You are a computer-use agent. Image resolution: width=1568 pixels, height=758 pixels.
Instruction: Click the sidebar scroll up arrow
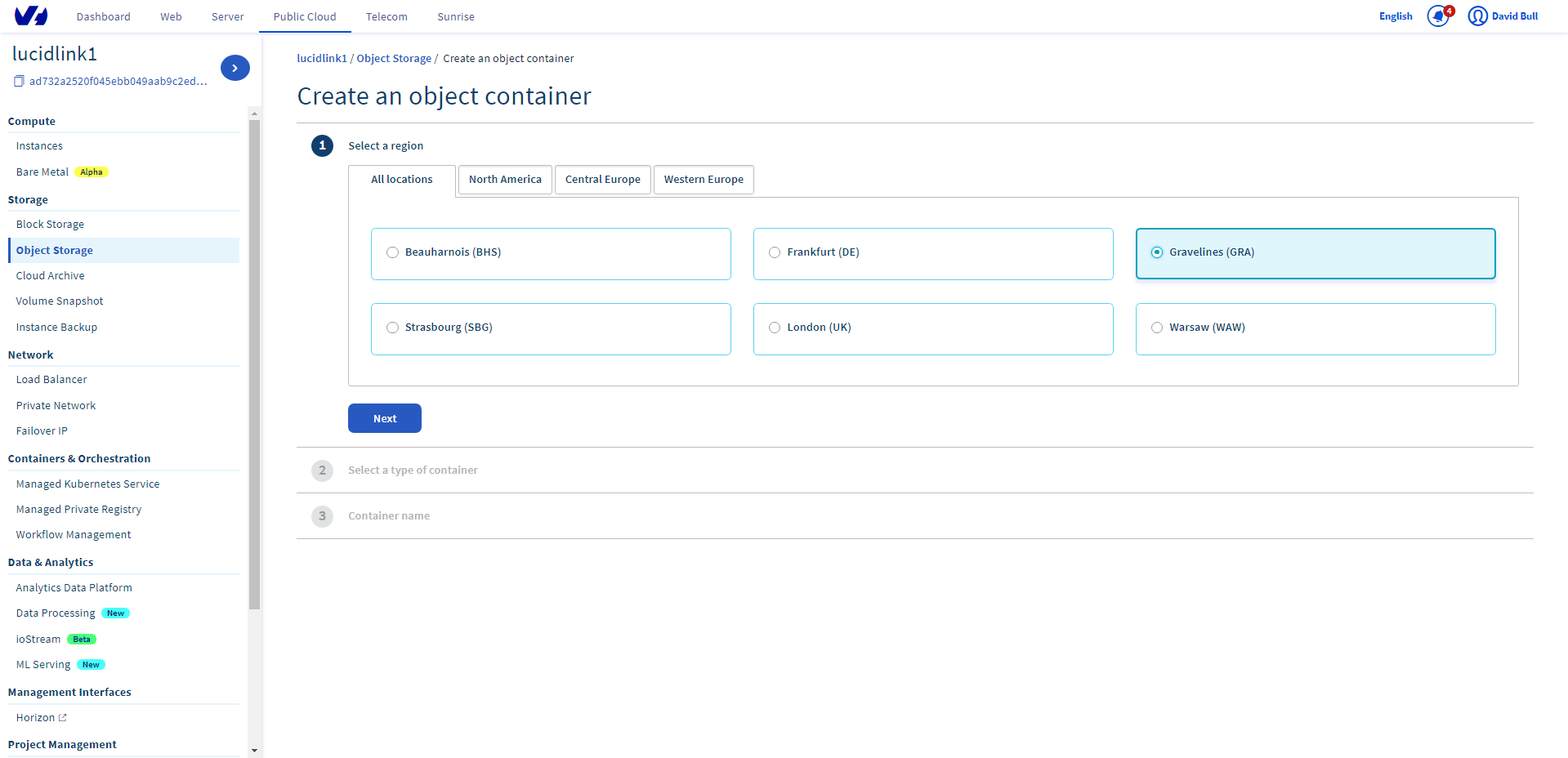[254, 113]
